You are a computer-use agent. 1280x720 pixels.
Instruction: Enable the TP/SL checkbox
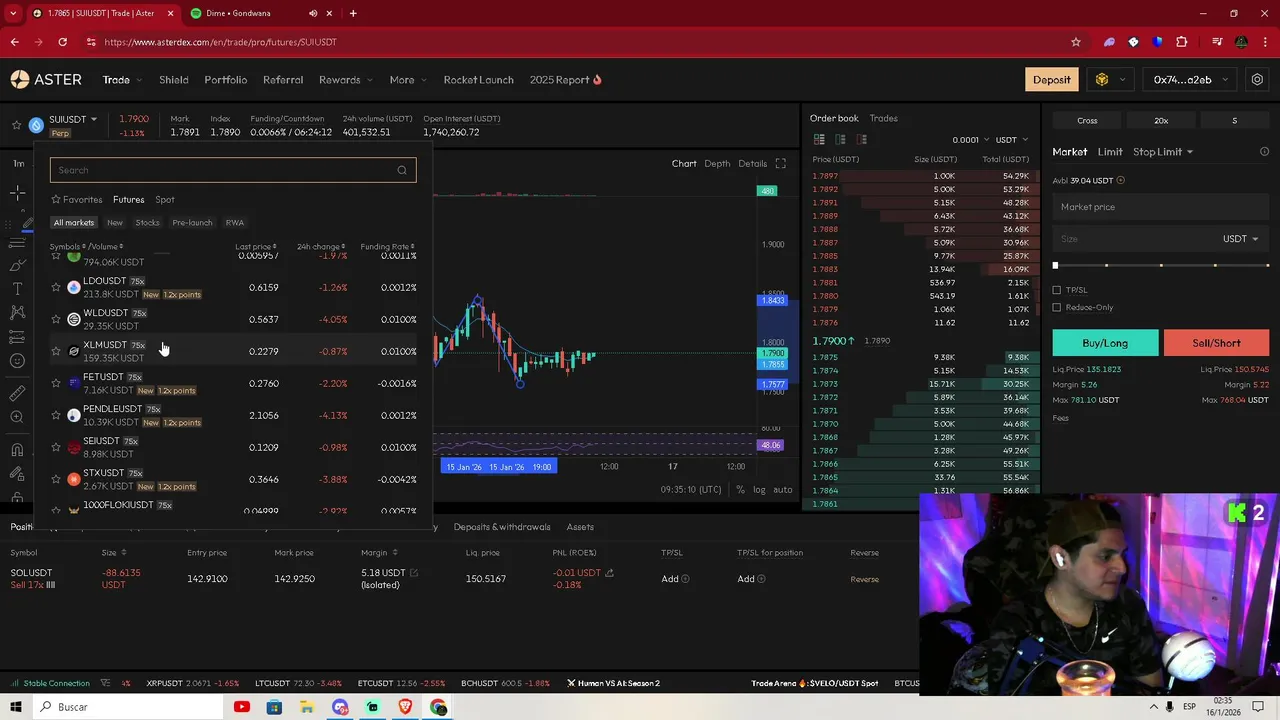[1057, 290]
